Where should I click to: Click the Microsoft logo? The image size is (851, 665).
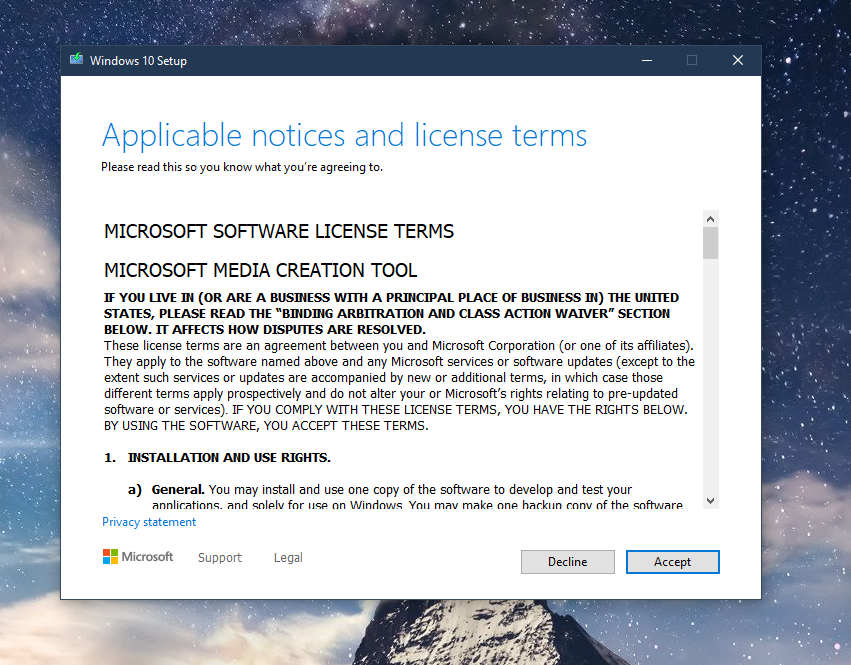pos(138,556)
